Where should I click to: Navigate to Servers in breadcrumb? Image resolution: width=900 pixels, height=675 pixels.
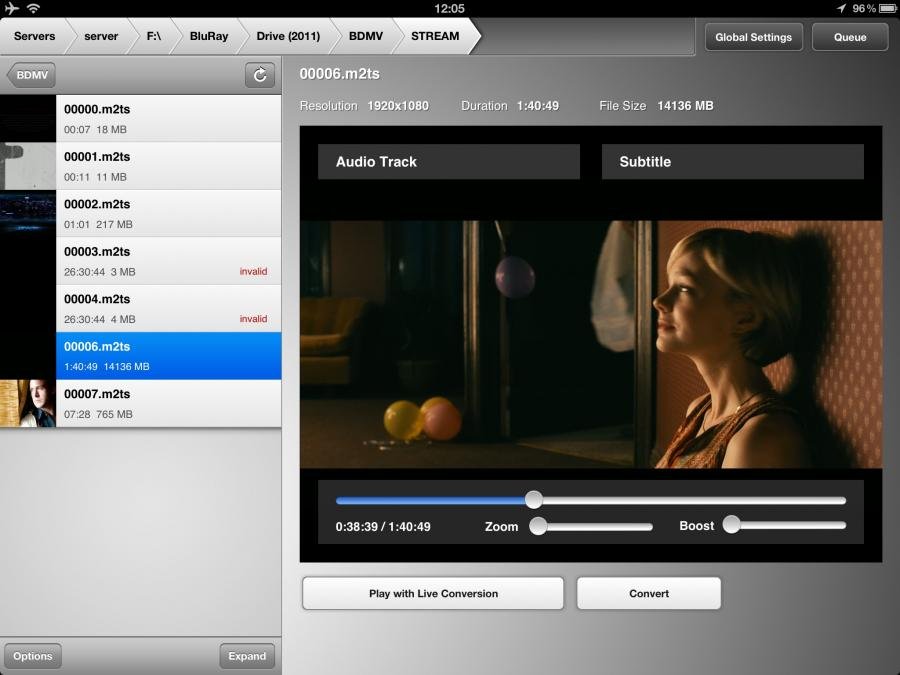(34, 36)
